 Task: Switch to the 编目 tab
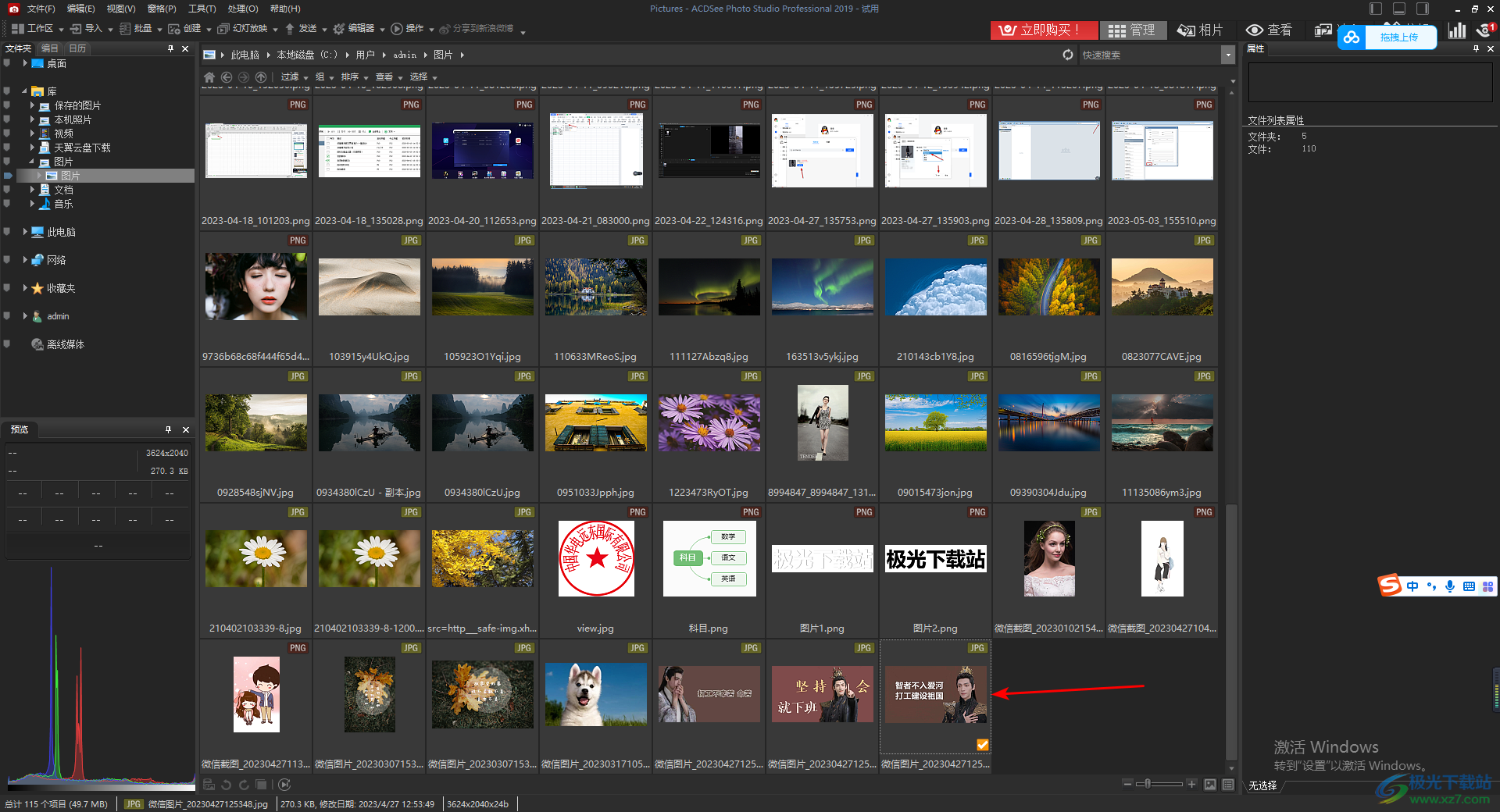50,48
